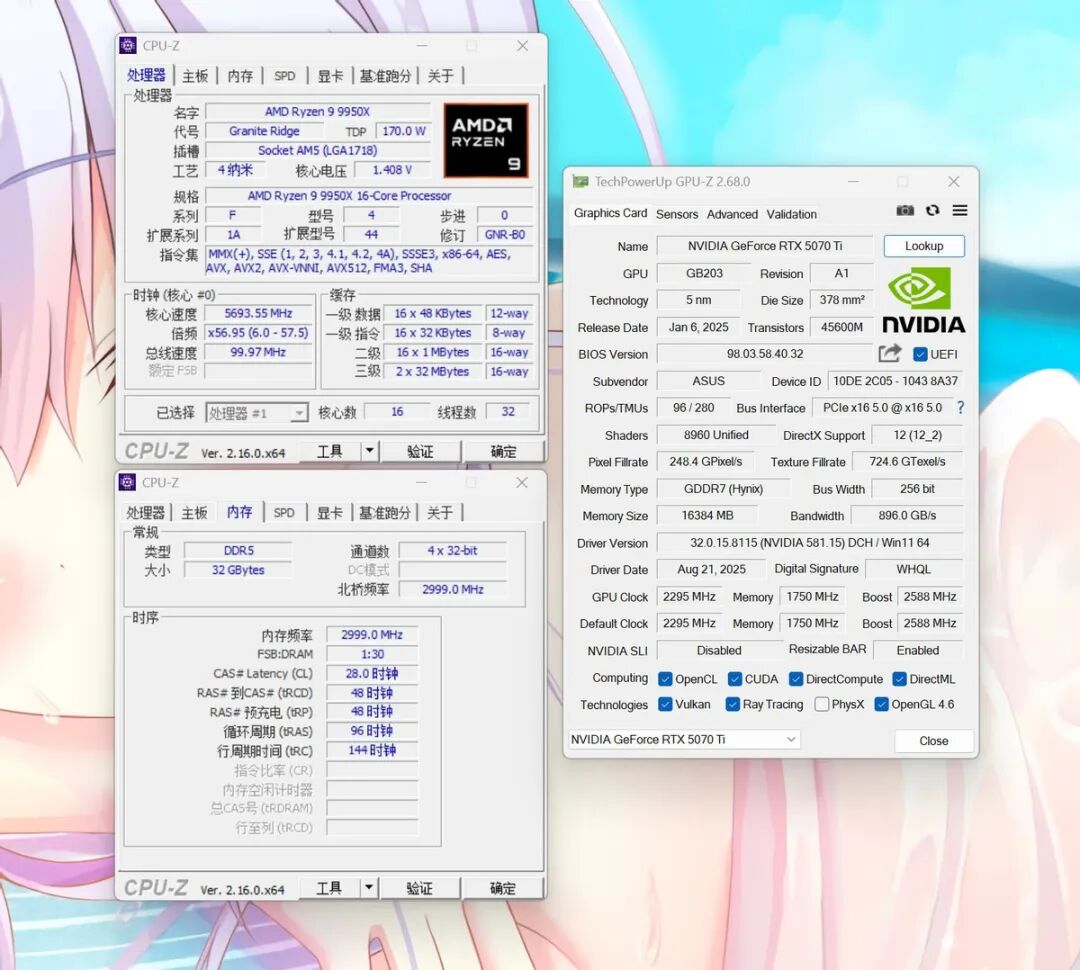This screenshot has width=1080, height=970.
Task: Open 关于 tab in top CPU-Z window
Action: (x=440, y=76)
